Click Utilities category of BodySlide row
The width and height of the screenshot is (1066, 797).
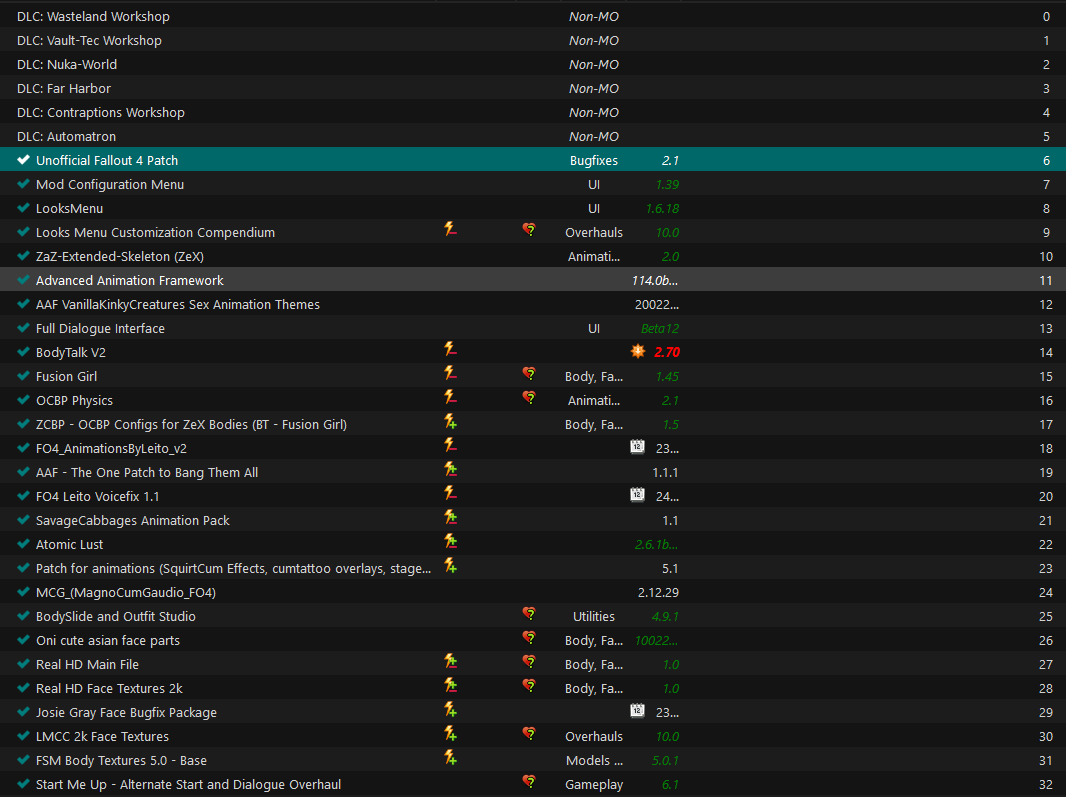click(x=594, y=616)
